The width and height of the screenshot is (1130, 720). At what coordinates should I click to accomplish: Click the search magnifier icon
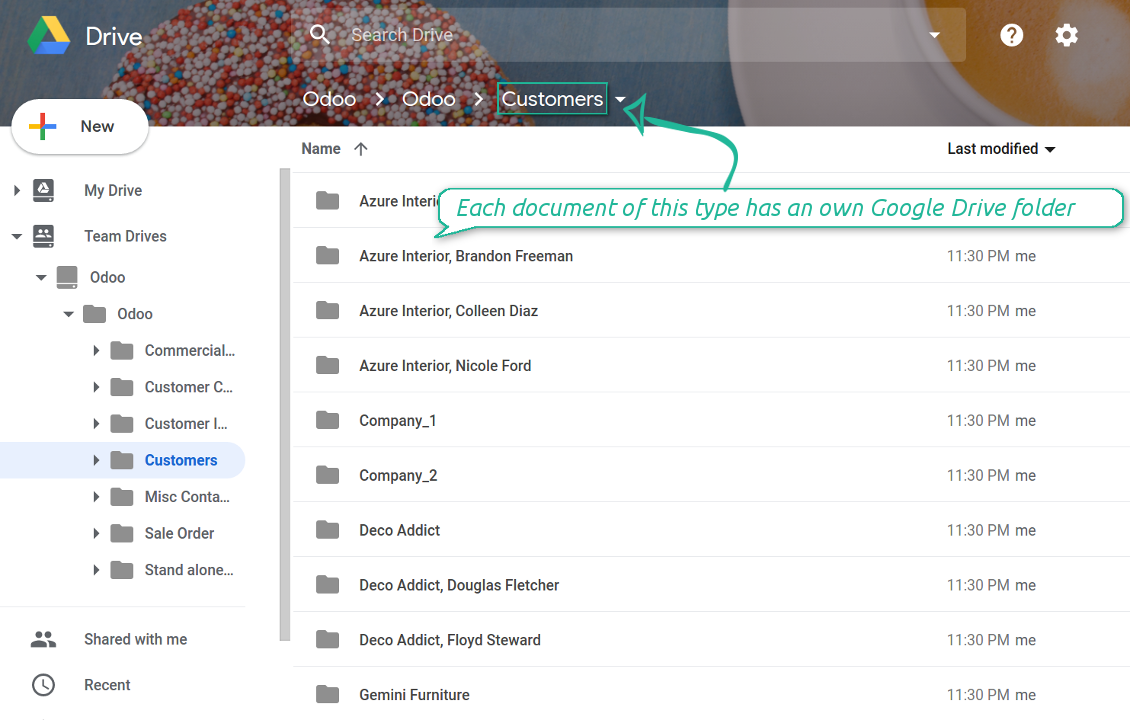tap(319, 34)
